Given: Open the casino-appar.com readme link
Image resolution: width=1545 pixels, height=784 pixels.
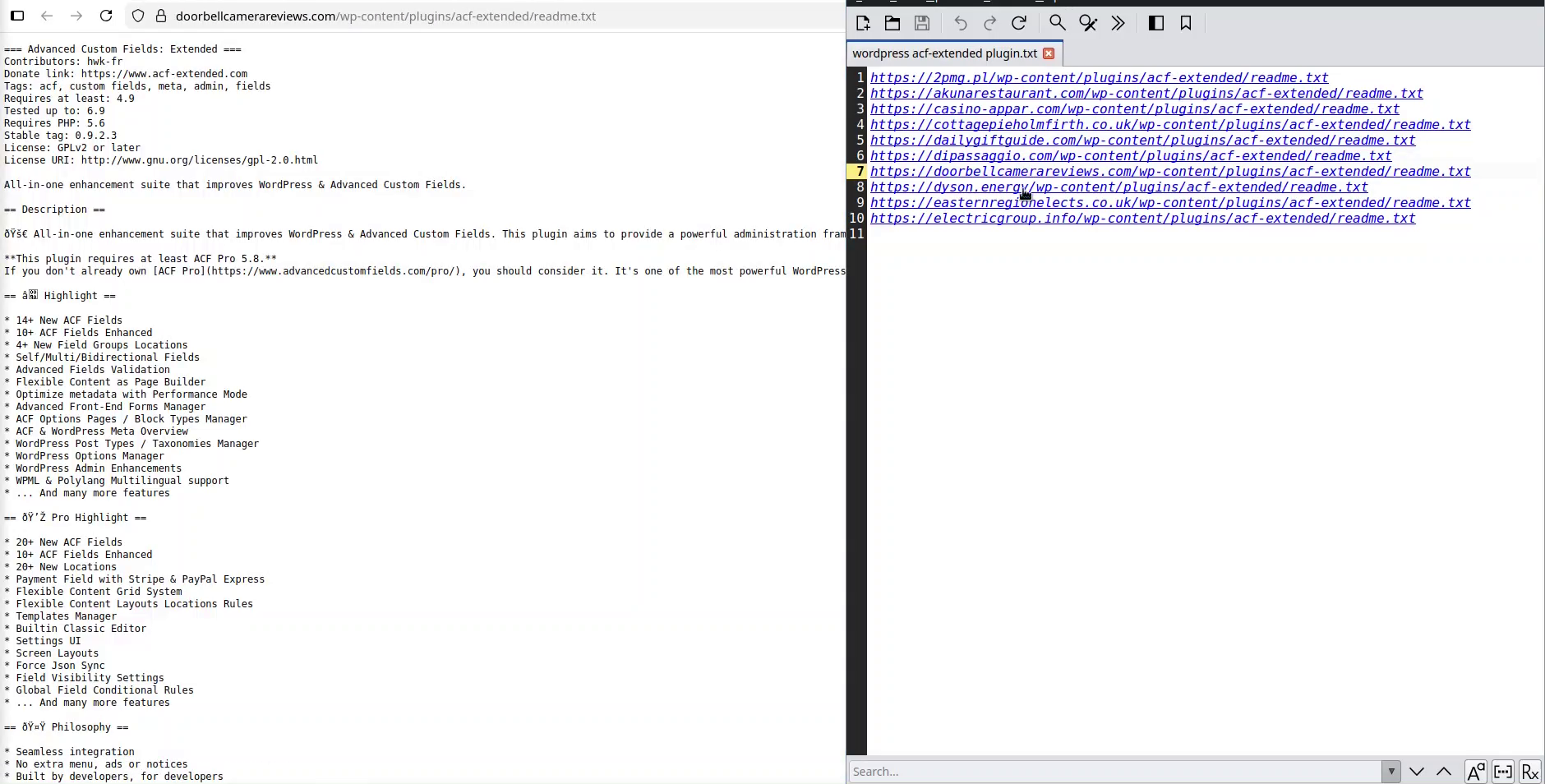Looking at the screenshot, I should (1135, 109).
